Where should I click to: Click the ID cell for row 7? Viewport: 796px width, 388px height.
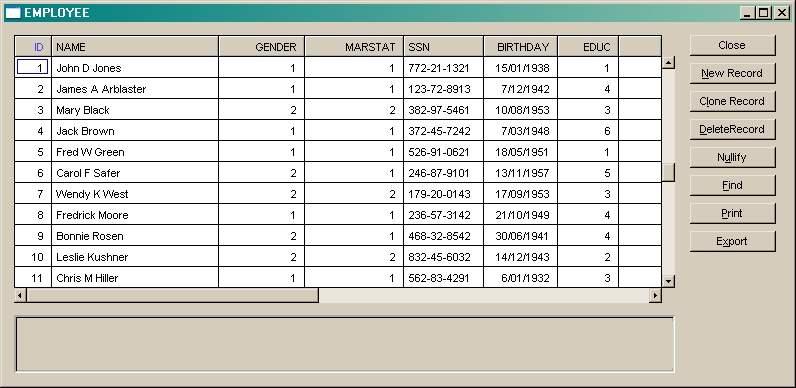click(33, 193)
